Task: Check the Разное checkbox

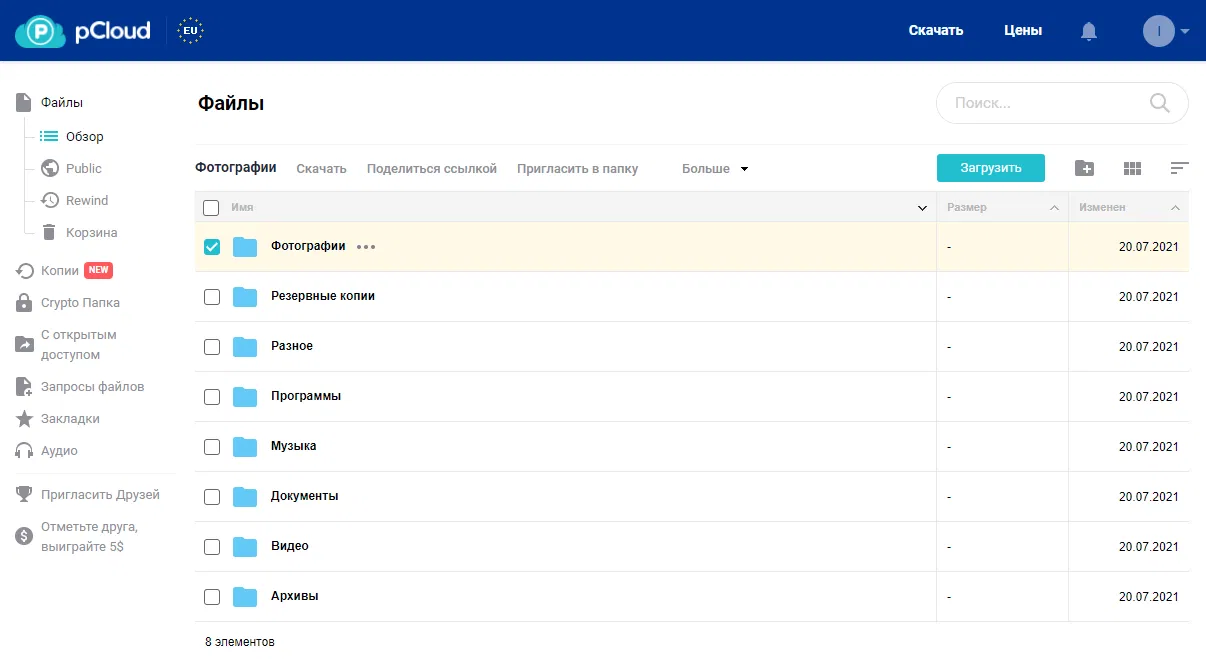Action: (x=212, y=347)
